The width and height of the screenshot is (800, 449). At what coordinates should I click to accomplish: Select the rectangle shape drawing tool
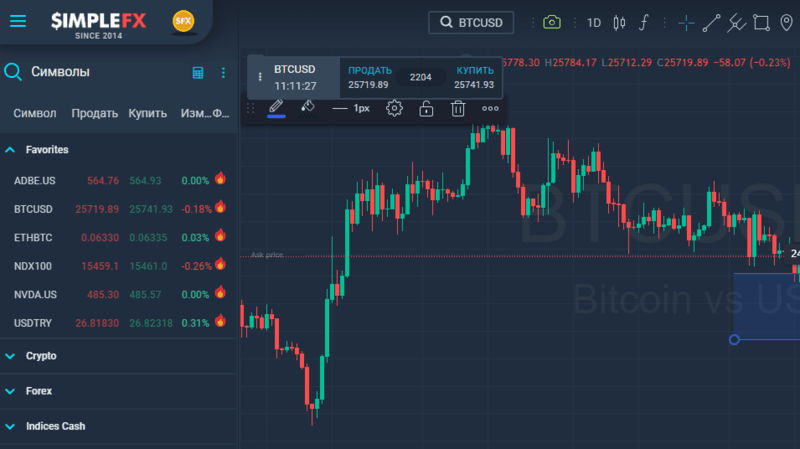[761, 23]
